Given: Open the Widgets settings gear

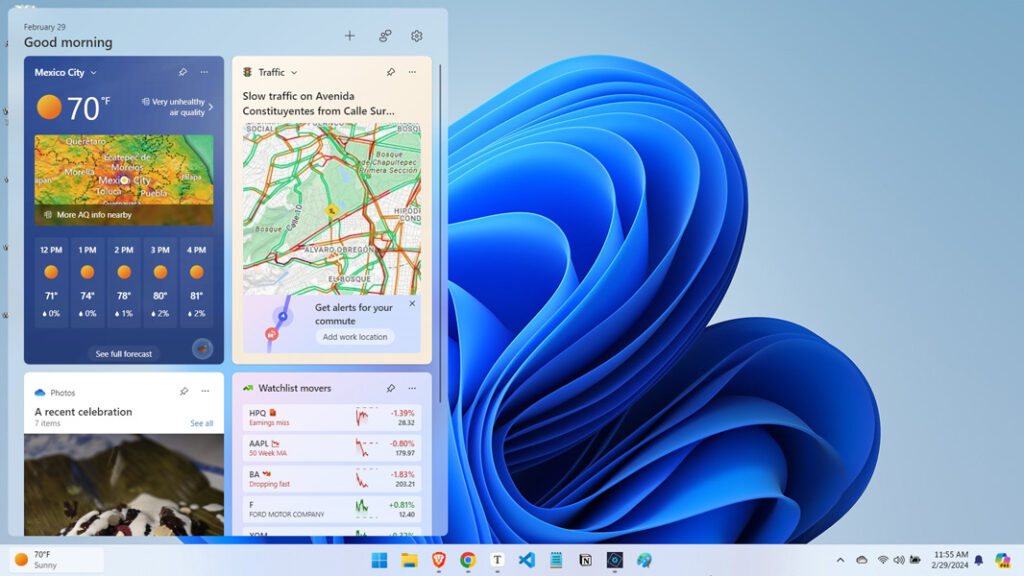Looking at the screenshot, I should [x=416, y=36].
